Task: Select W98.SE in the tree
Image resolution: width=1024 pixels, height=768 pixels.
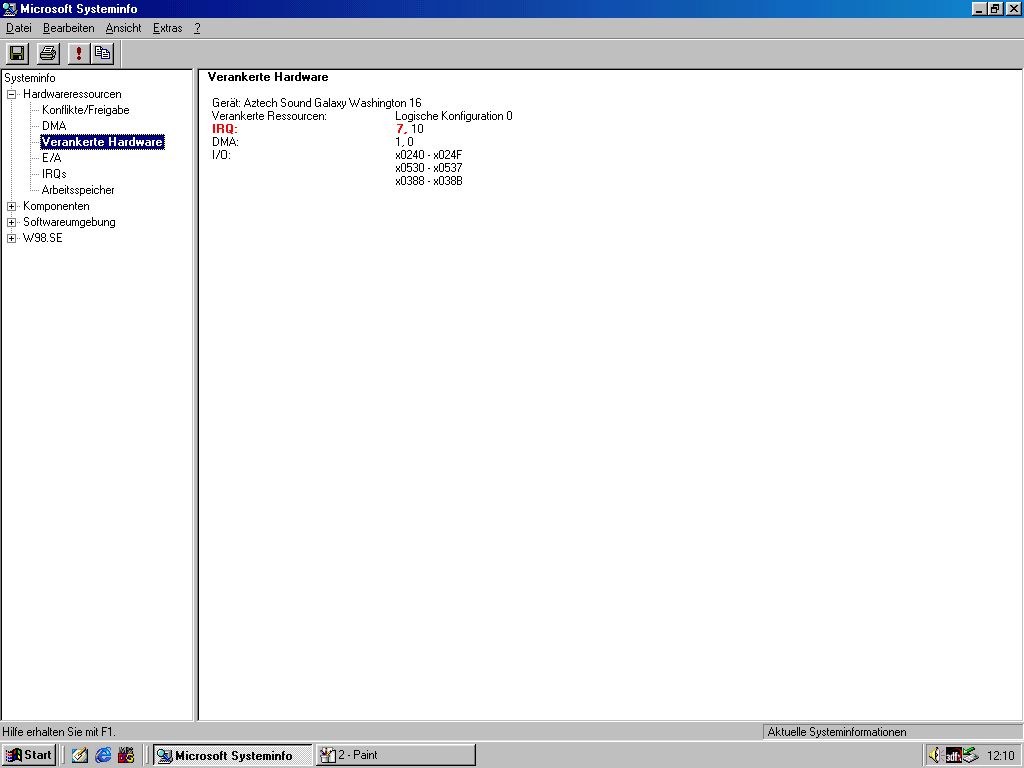Action: click(x=43, y=238)
